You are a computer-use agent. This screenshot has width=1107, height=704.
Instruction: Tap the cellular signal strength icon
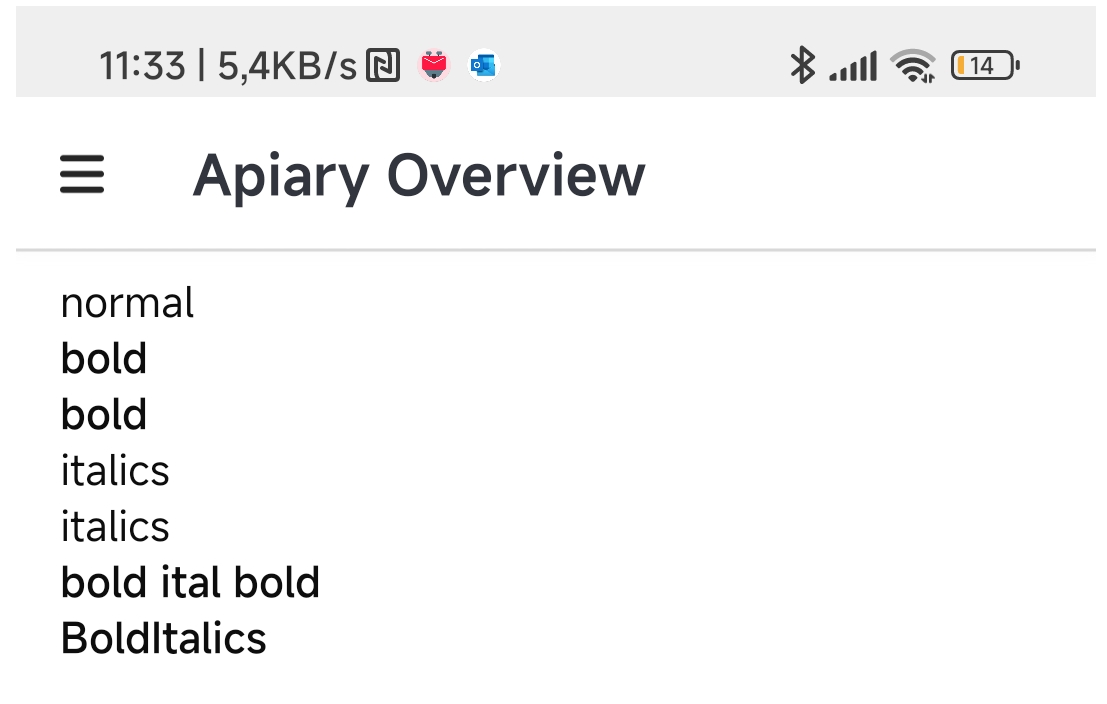853,67
